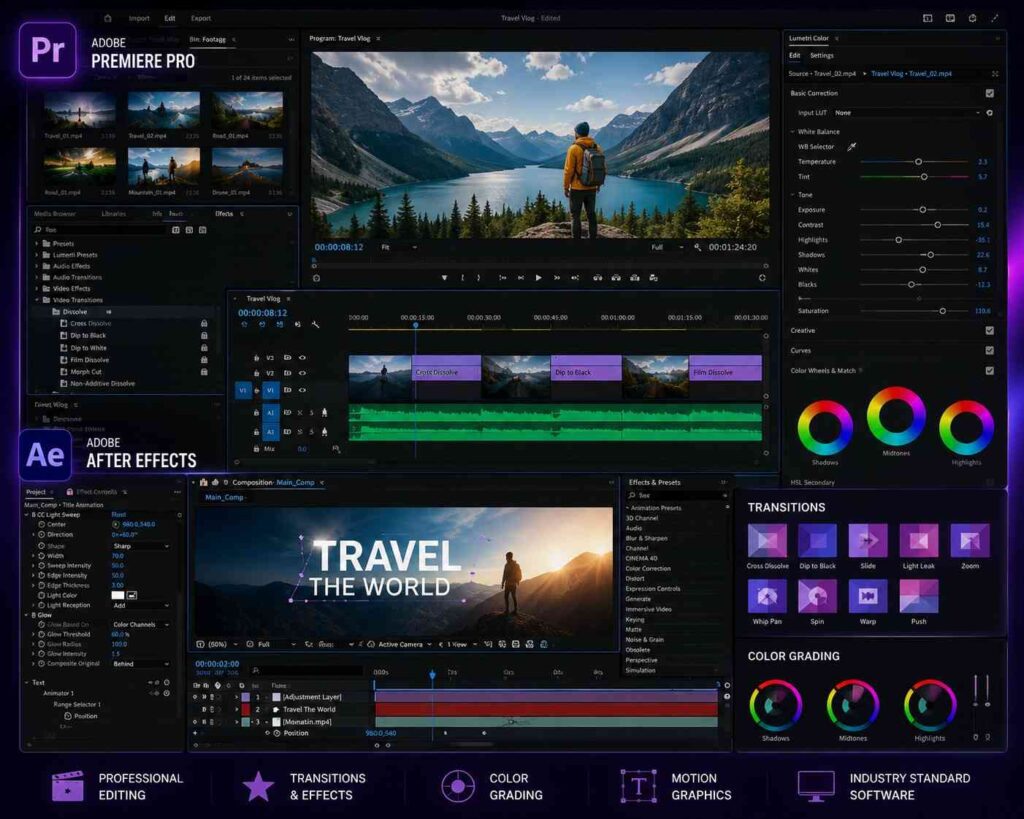Image resolution: width=1024 pixels, height=819 pixels.
Task: Open the Import menu
Action: click(x=139, y=18)
